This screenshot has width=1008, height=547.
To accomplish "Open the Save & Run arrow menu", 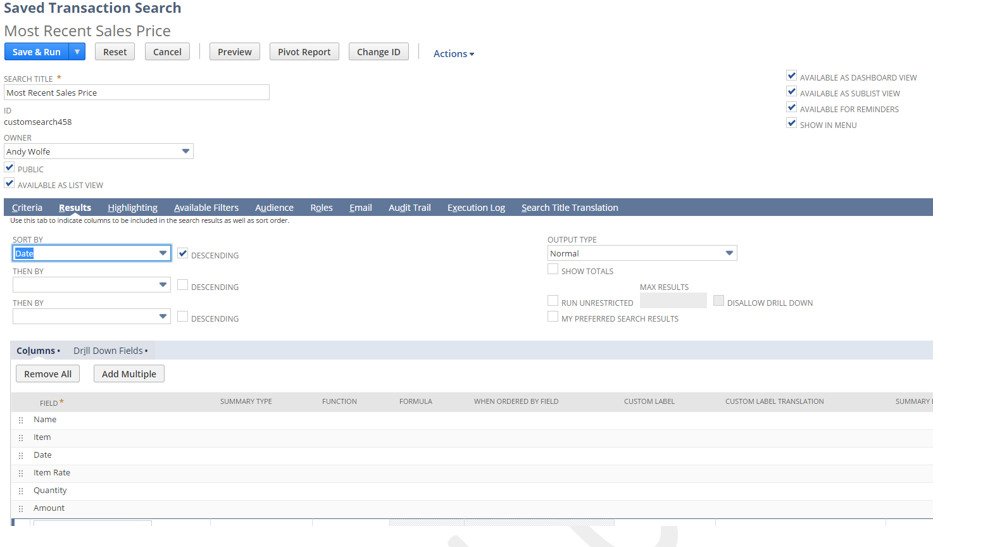I will 77,52.
